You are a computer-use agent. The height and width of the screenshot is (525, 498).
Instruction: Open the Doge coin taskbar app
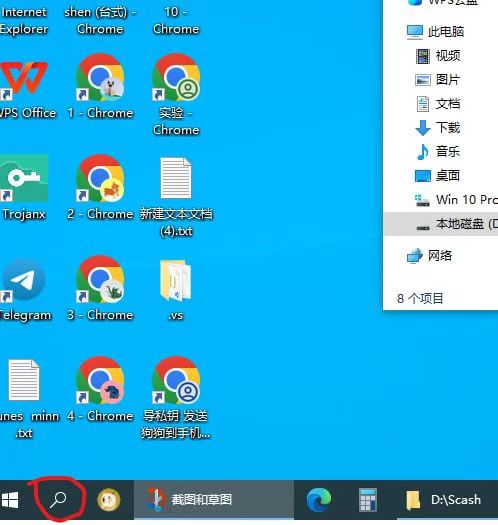109,500
